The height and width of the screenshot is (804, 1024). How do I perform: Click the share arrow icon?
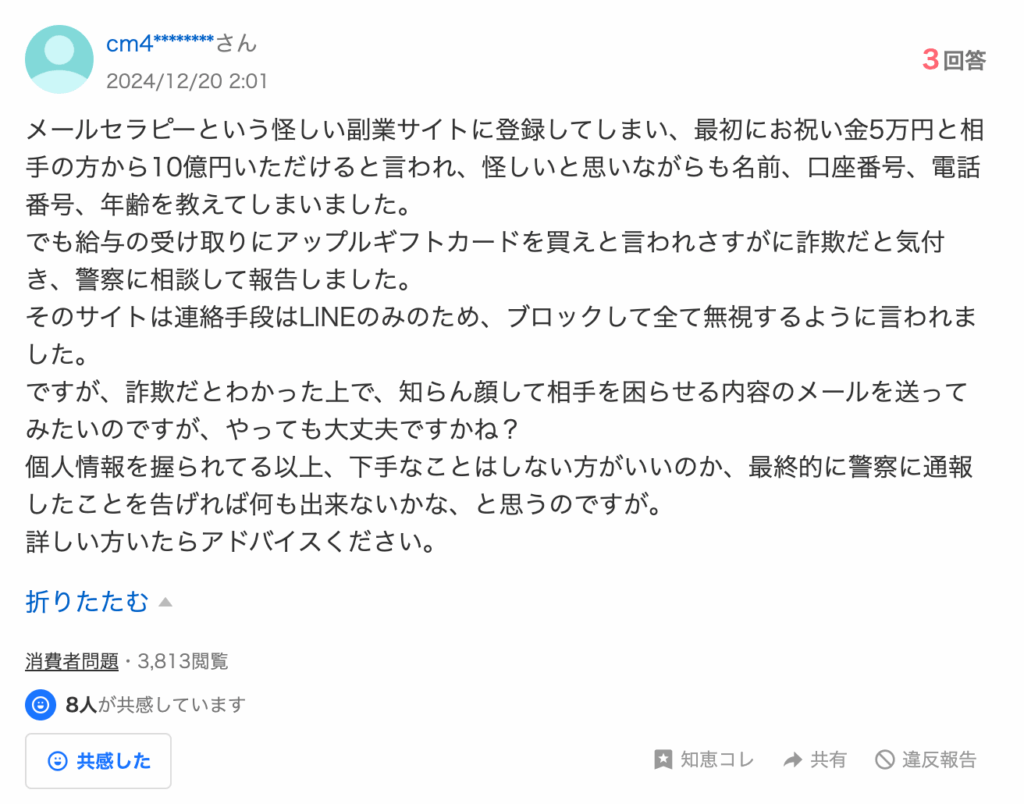click(x=793, y=760)
